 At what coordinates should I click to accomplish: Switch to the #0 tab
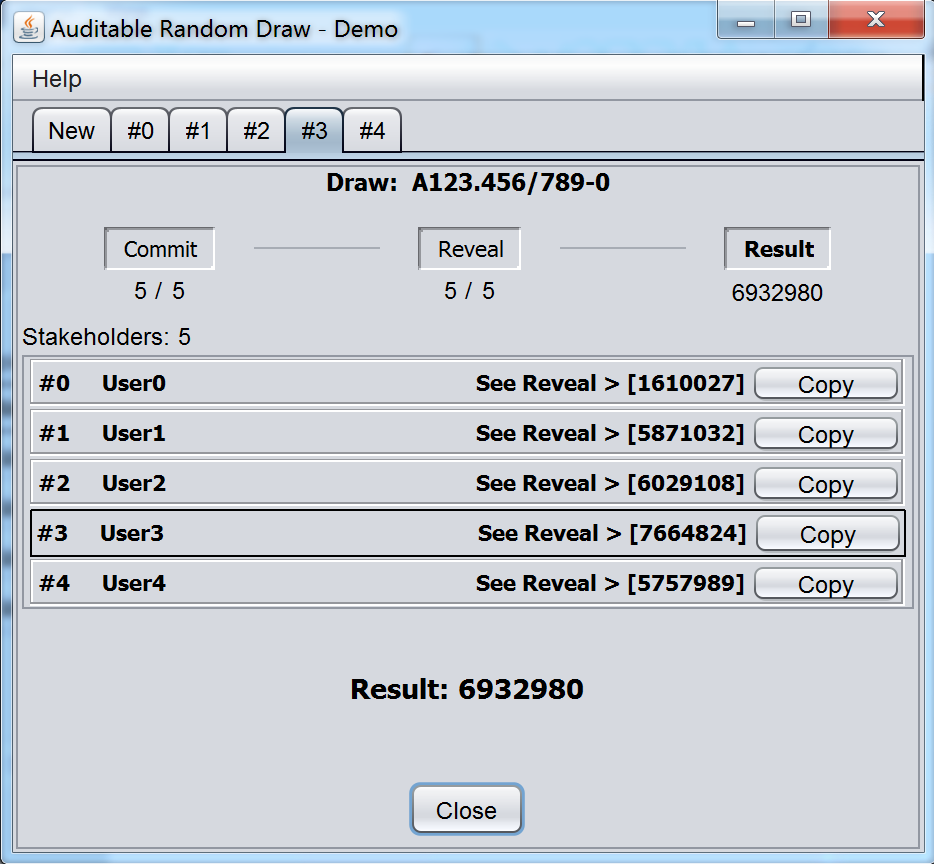coord(141,130)
